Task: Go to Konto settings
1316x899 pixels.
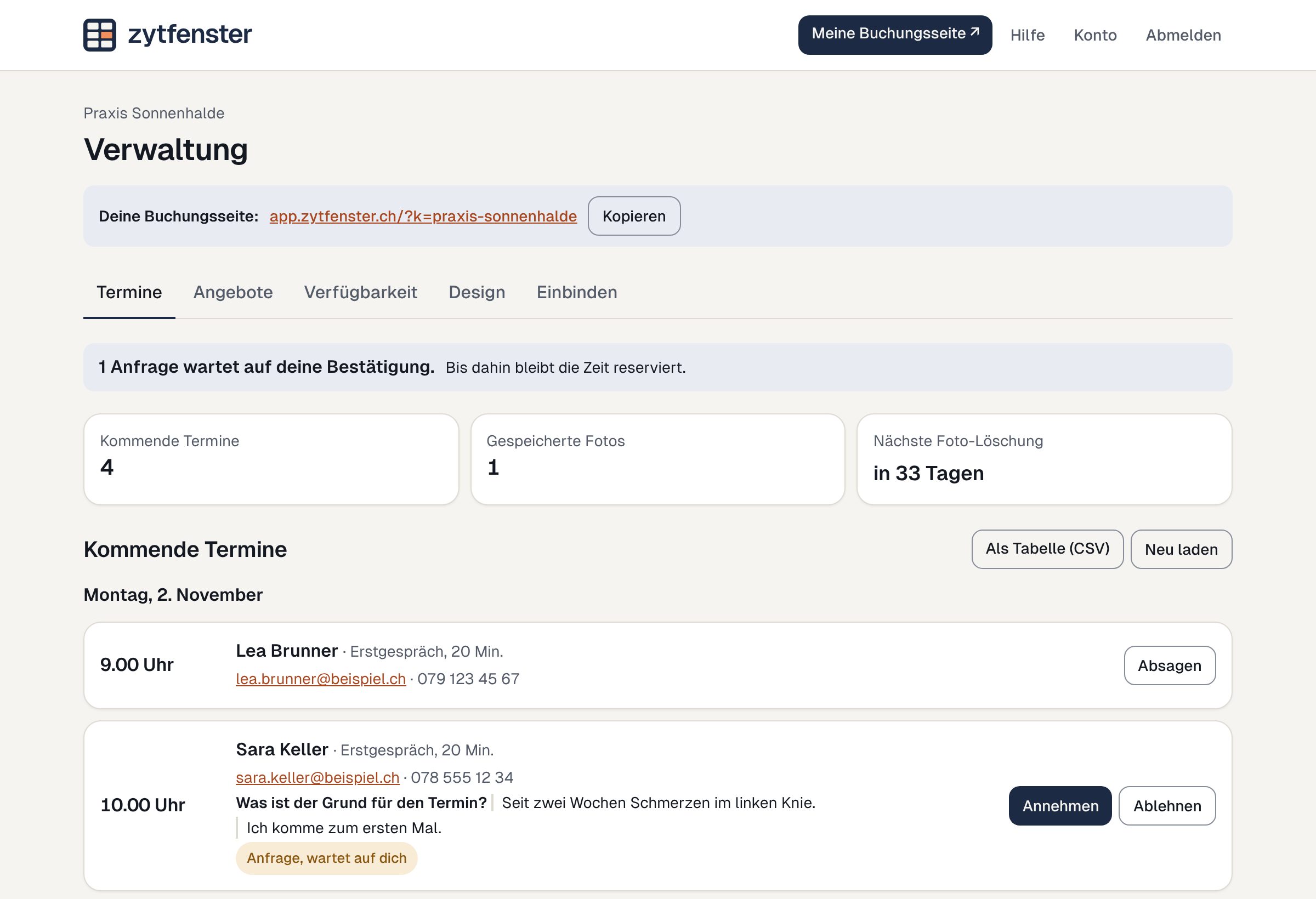Action: click(1095, 35)
